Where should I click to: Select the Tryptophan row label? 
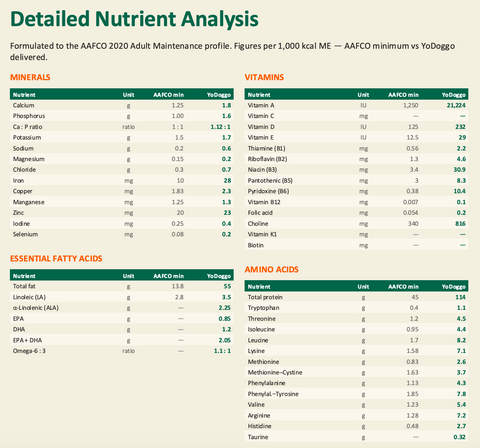tap(264, 308)
